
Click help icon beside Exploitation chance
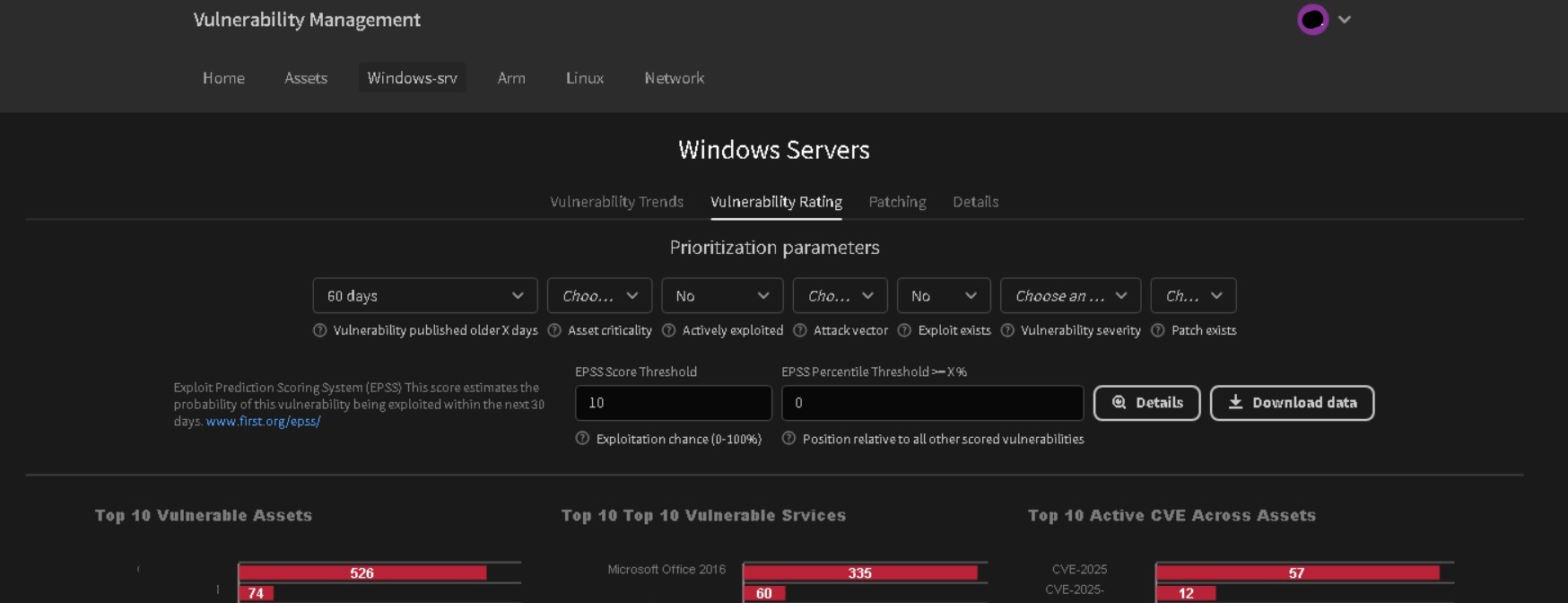tap(582, 439)
